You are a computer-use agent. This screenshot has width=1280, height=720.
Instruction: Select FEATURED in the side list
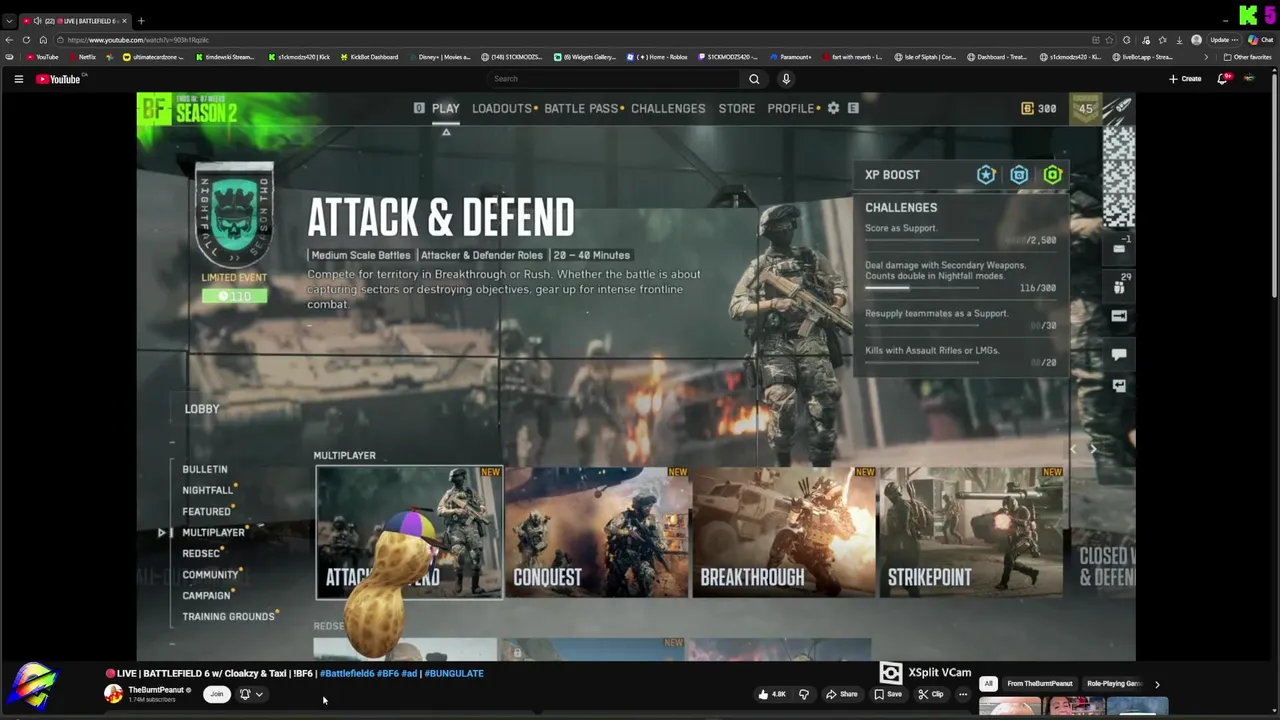pyautogui.click(x=206, y=511)
